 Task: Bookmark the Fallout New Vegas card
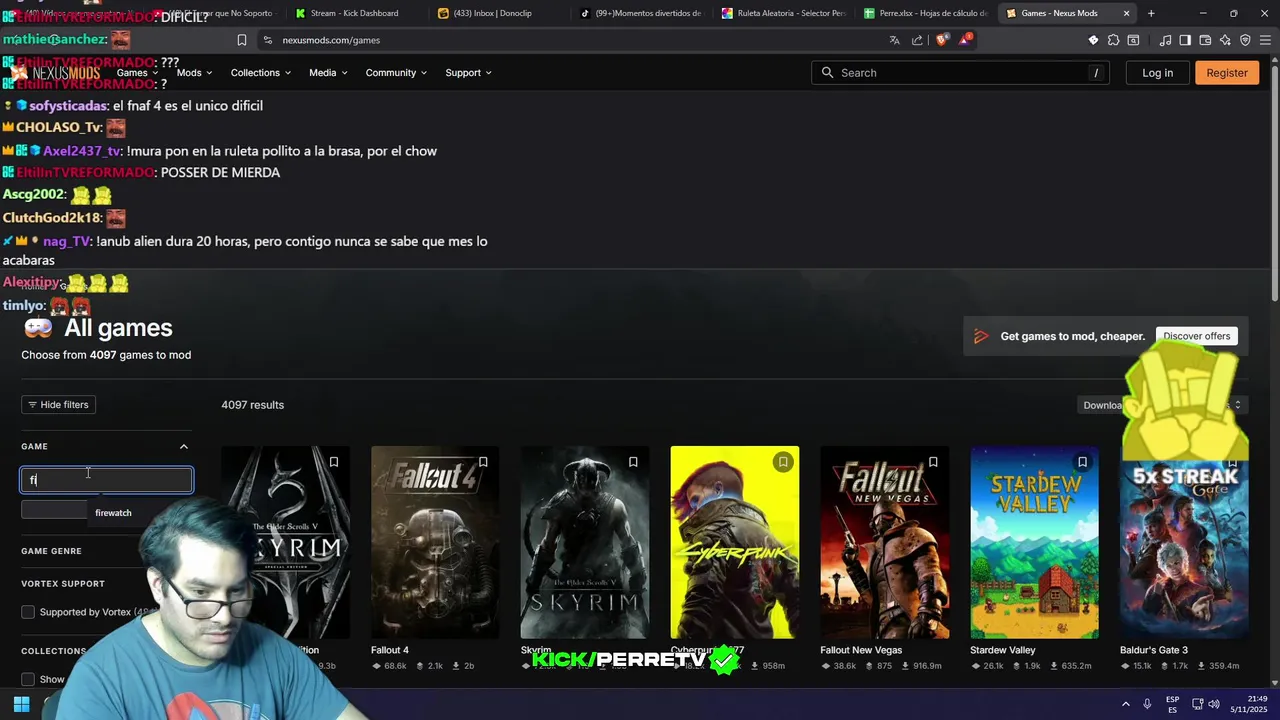(933, 462)
